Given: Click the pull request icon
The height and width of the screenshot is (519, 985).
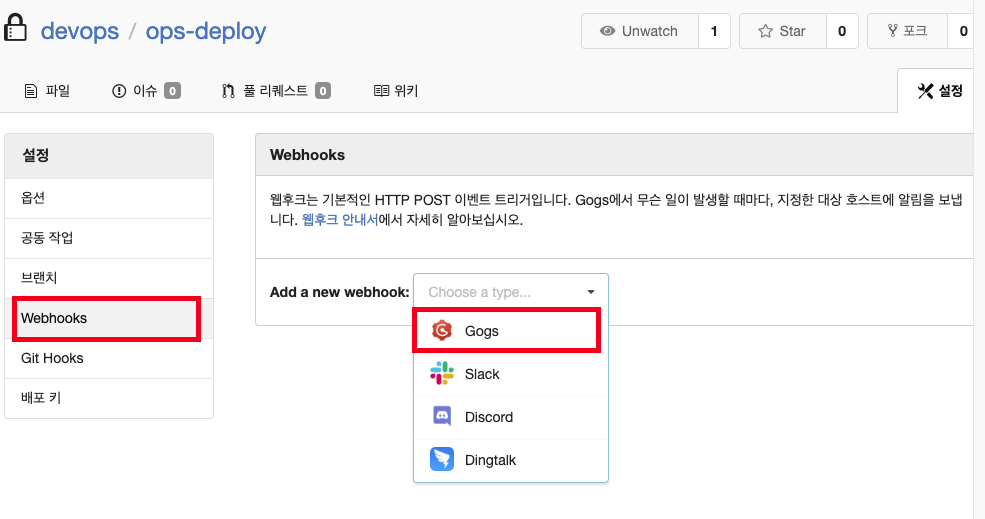Looking at the screenshot, I should [228, 91].
